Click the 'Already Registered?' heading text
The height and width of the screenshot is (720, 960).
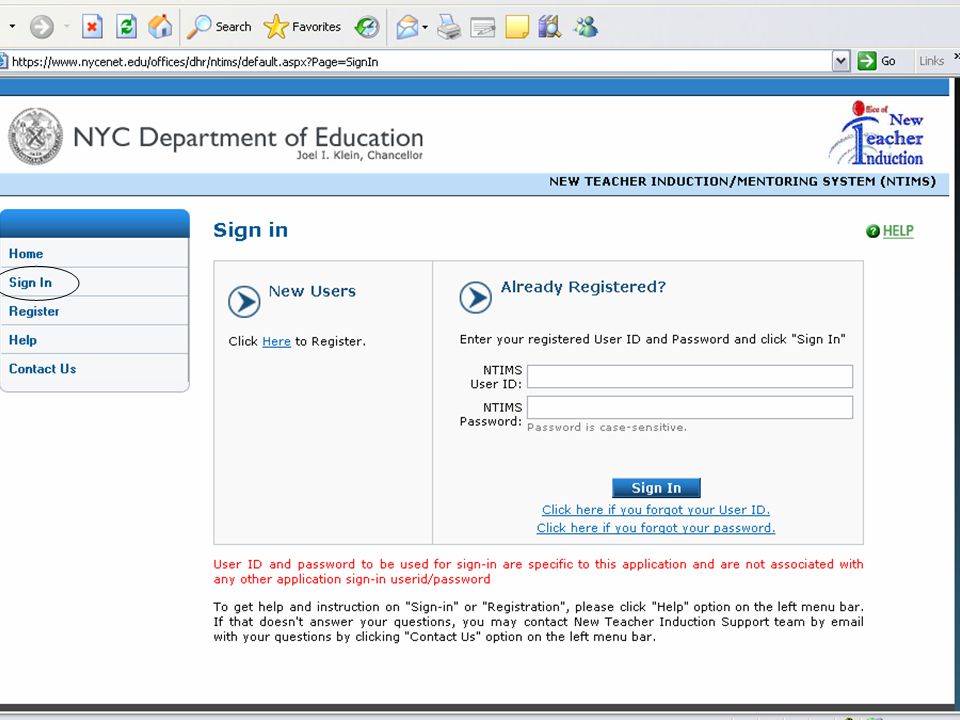pos(583,287)
